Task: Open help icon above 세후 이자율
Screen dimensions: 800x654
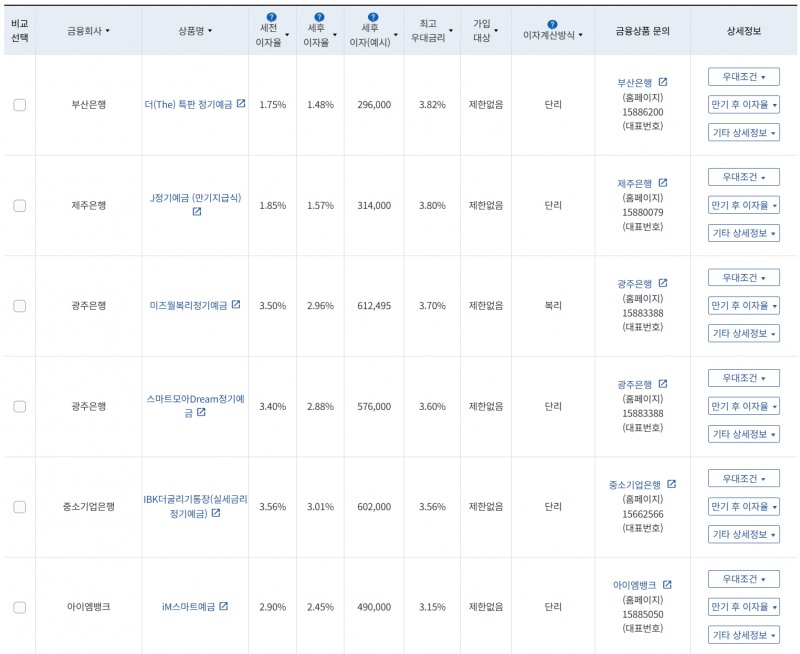Action: coord(319,17)
